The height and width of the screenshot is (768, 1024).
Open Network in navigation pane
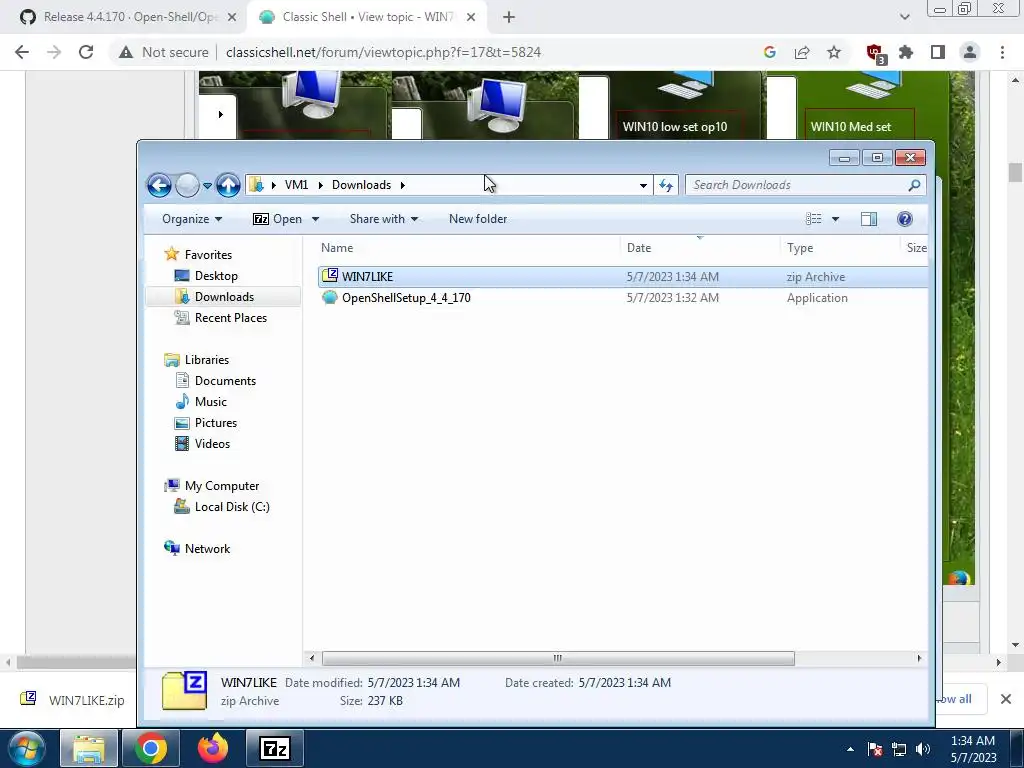click(x=207, y=549)
